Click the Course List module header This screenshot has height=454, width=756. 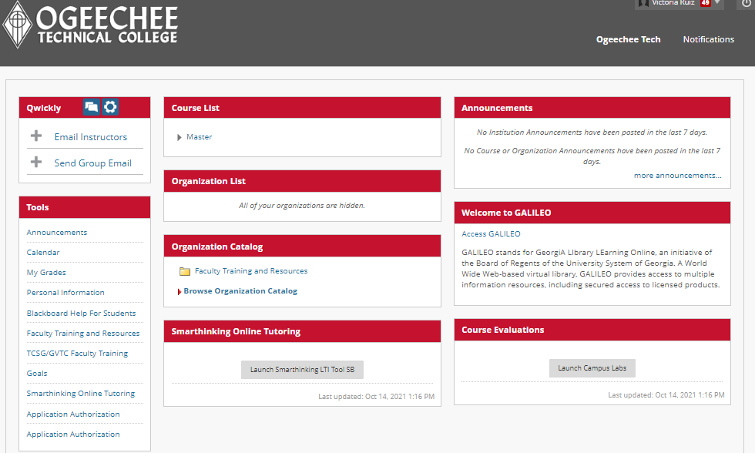pyautogui.click(x=302, y=108)
